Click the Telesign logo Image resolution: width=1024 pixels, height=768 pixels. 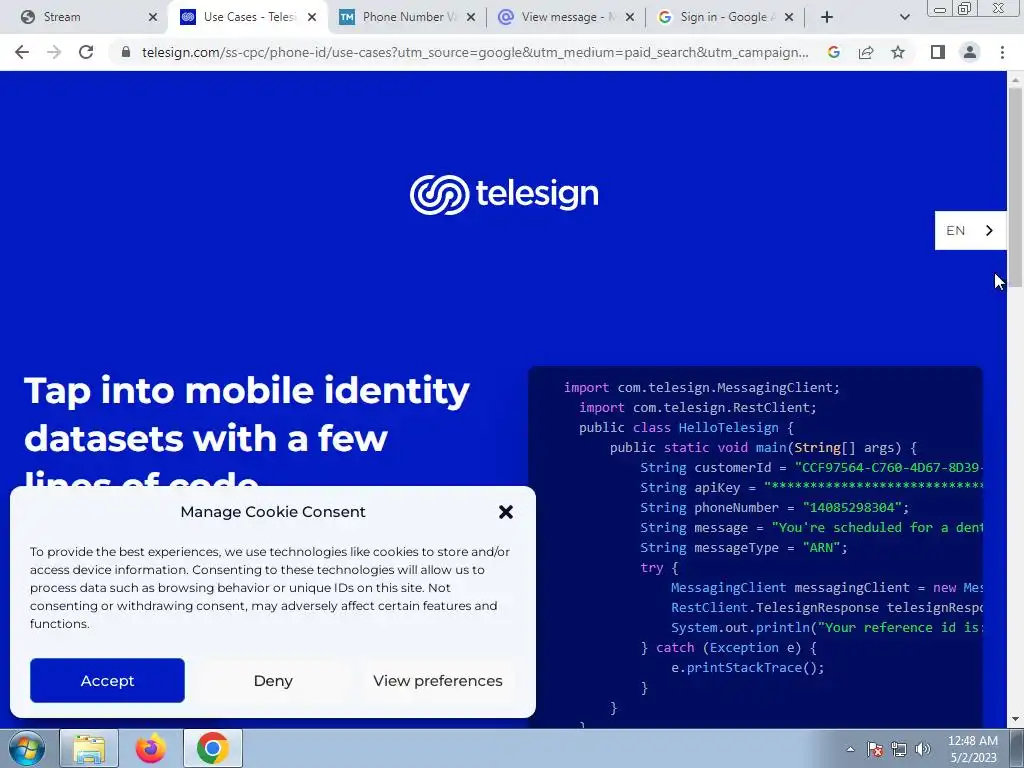(504, 195)
